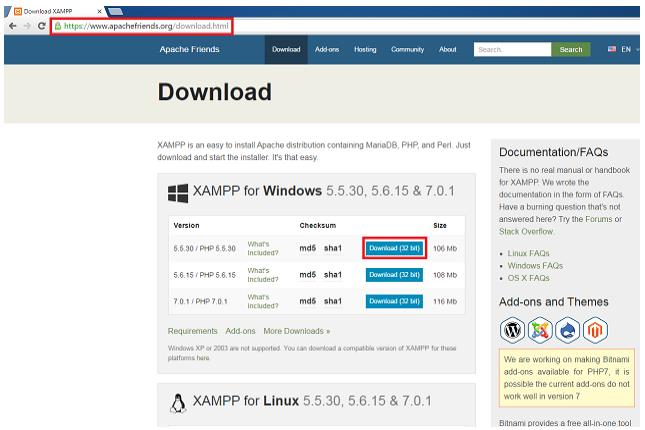Click the '108 Mb' size value
The width and height of the screenshot is (645, 430).
point(445,275)
